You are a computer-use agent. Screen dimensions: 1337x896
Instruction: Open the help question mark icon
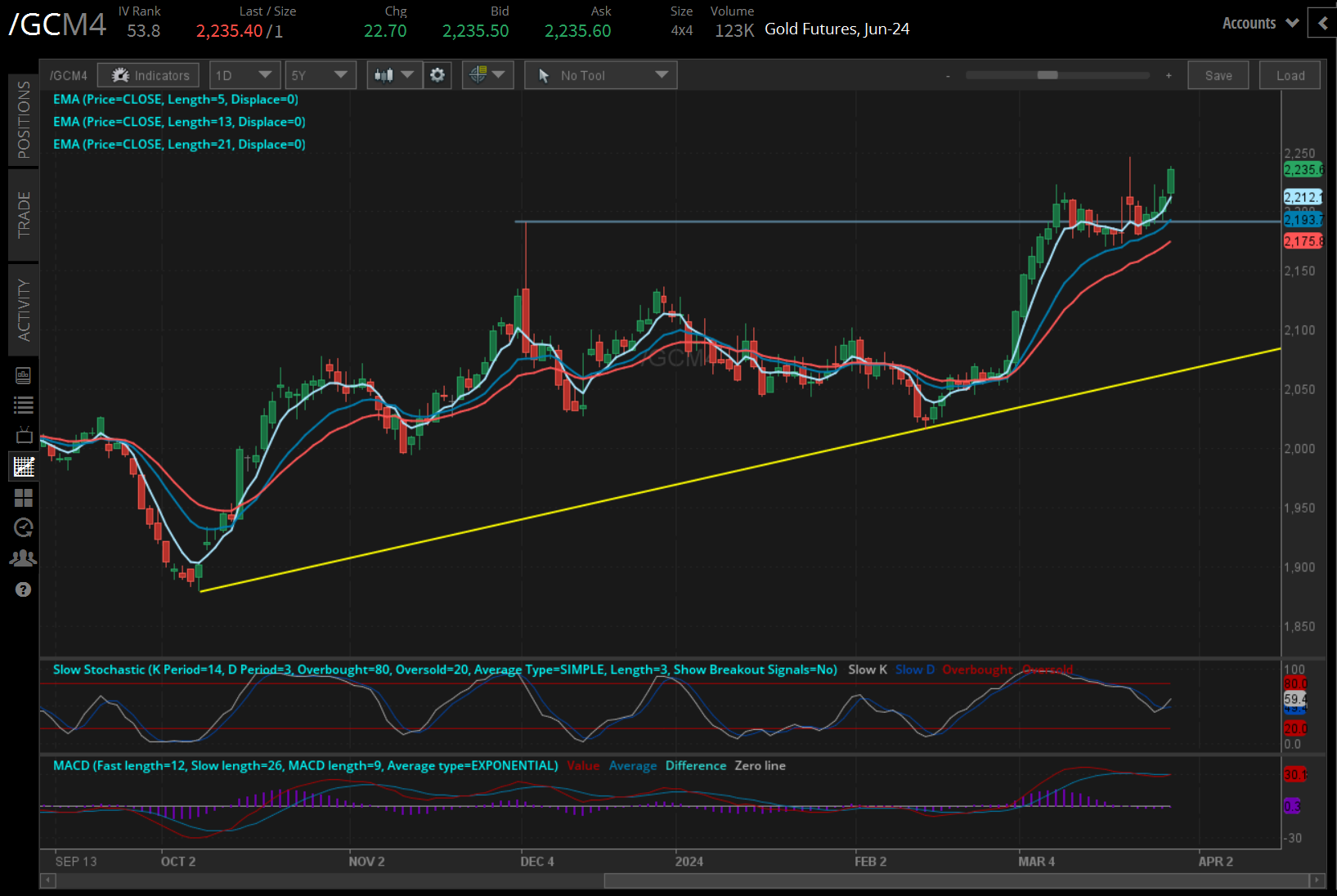coord(23,589)
